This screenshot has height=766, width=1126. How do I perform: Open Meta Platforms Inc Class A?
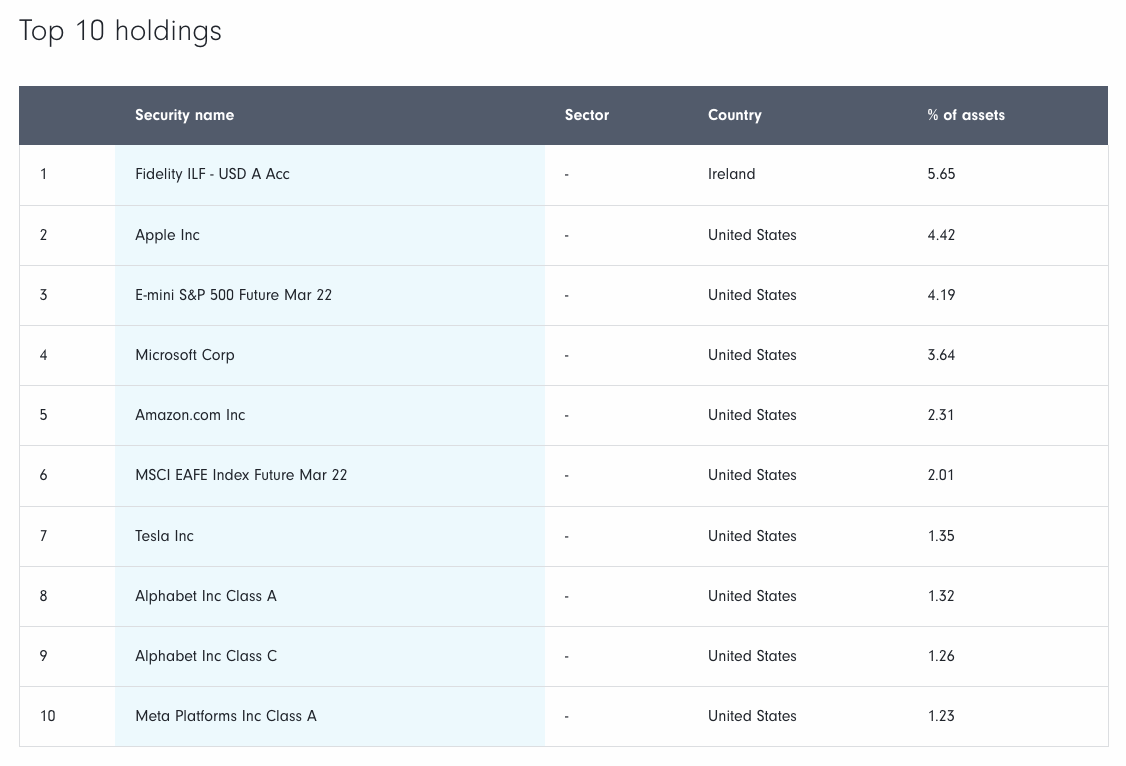point(225,716)
